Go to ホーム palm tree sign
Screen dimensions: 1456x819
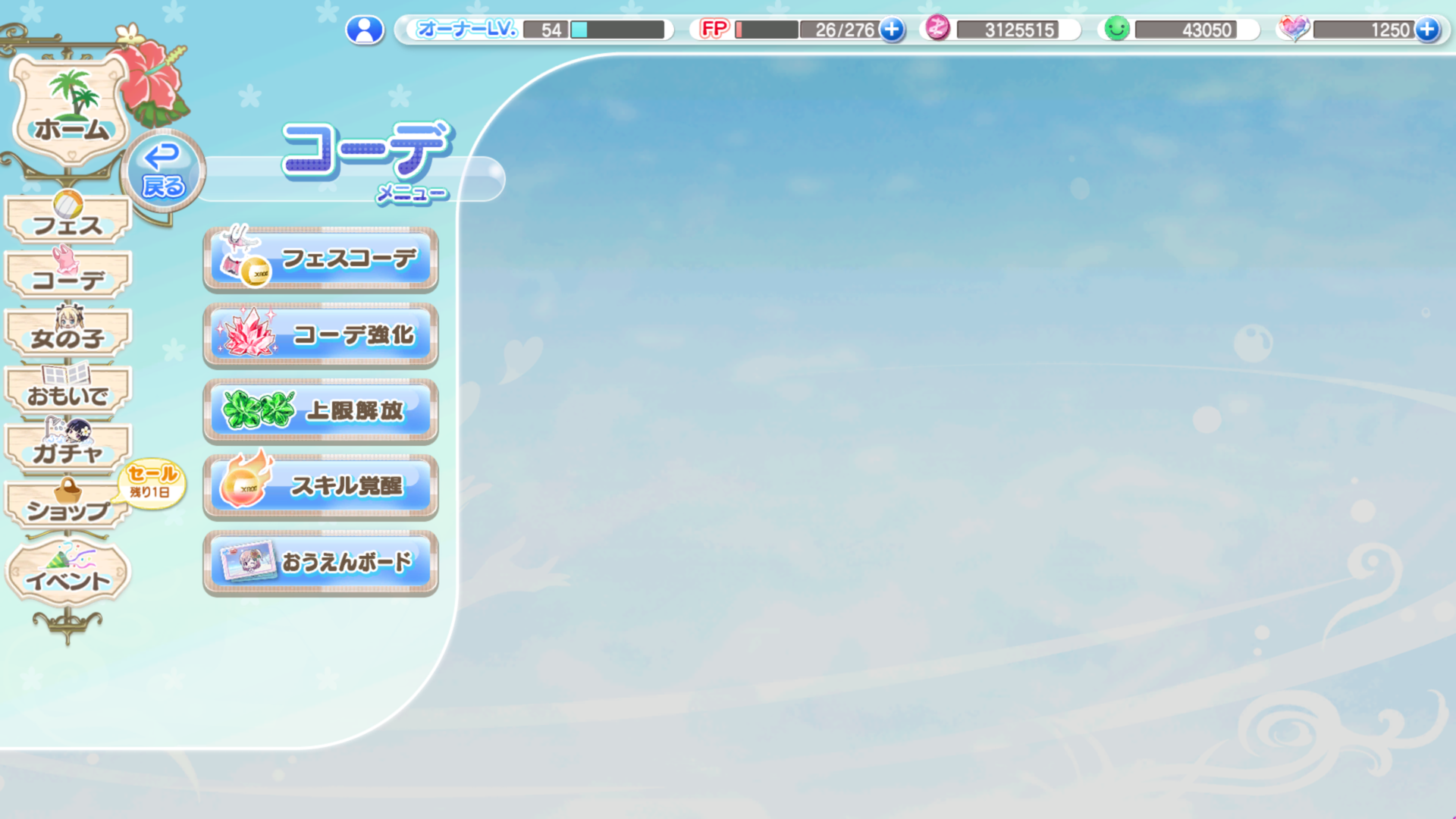71,112
